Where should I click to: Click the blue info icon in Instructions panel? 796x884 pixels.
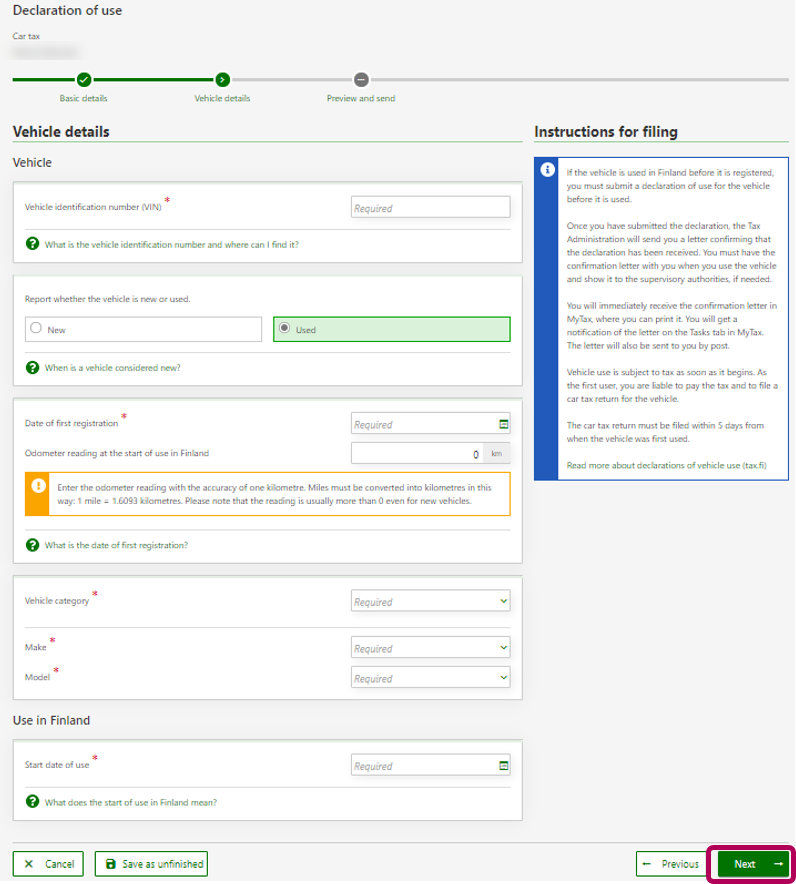(x=547, y=170)
